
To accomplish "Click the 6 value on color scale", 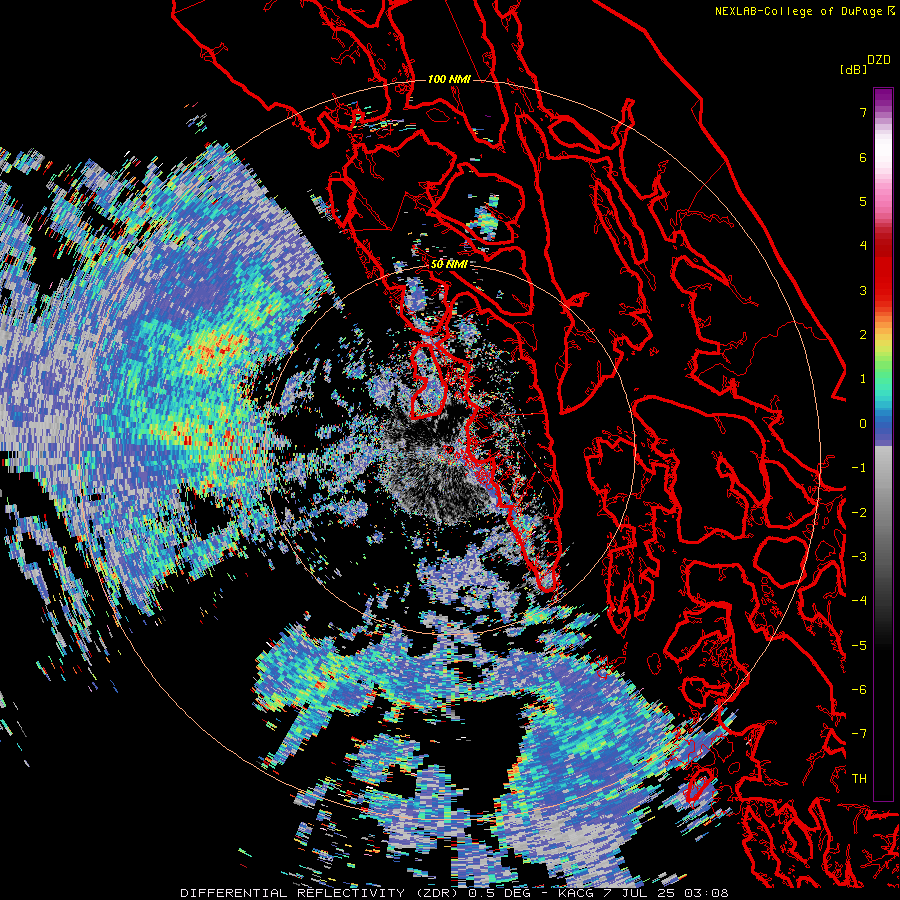I will [863, 157].
